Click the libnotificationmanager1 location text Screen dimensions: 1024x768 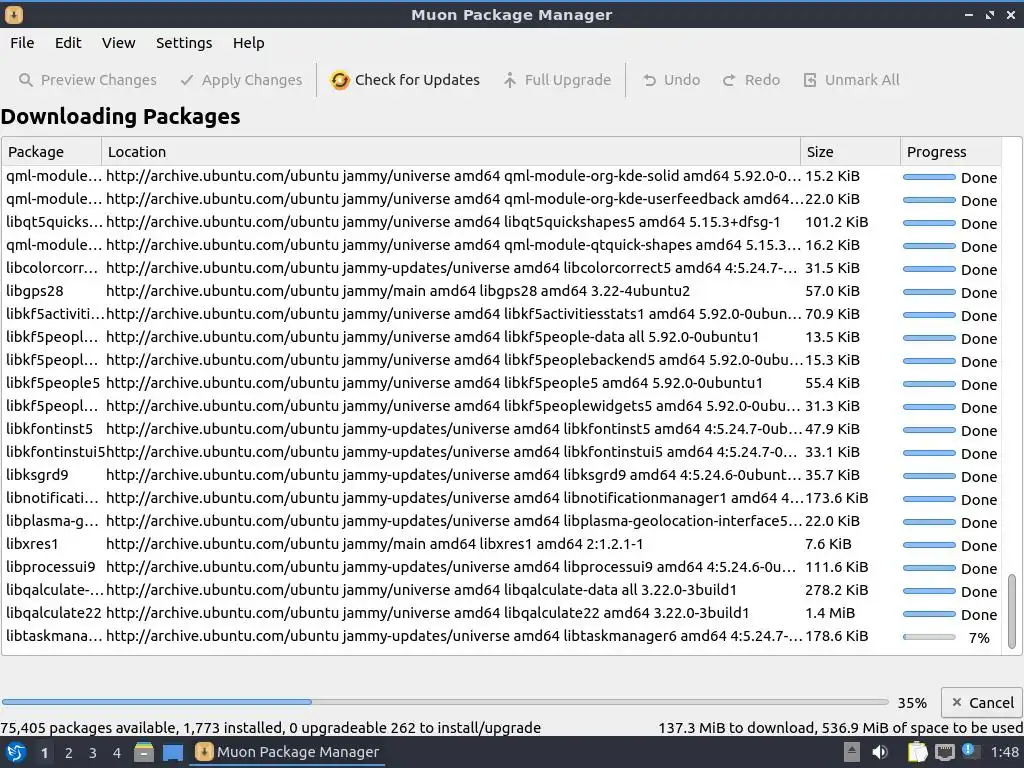click(x=455, y=498)
